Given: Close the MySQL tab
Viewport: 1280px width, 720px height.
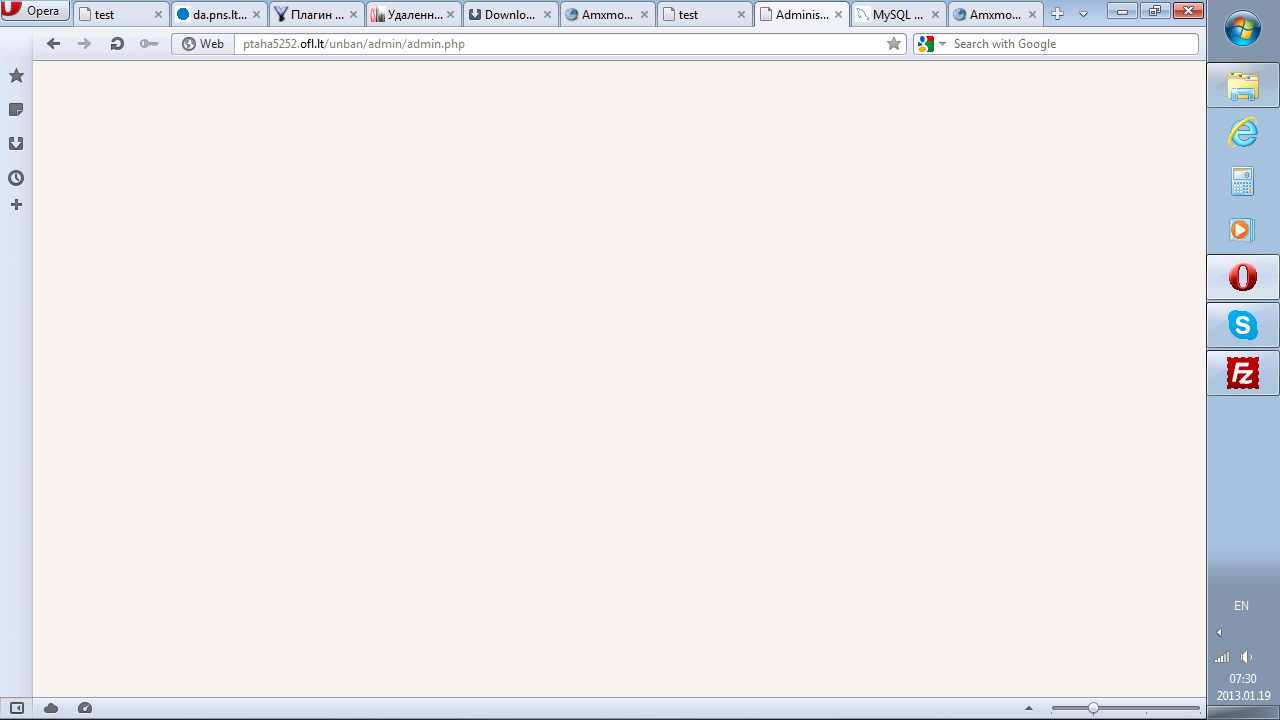Looking at the screenshot, I should [x=935, y=15].
